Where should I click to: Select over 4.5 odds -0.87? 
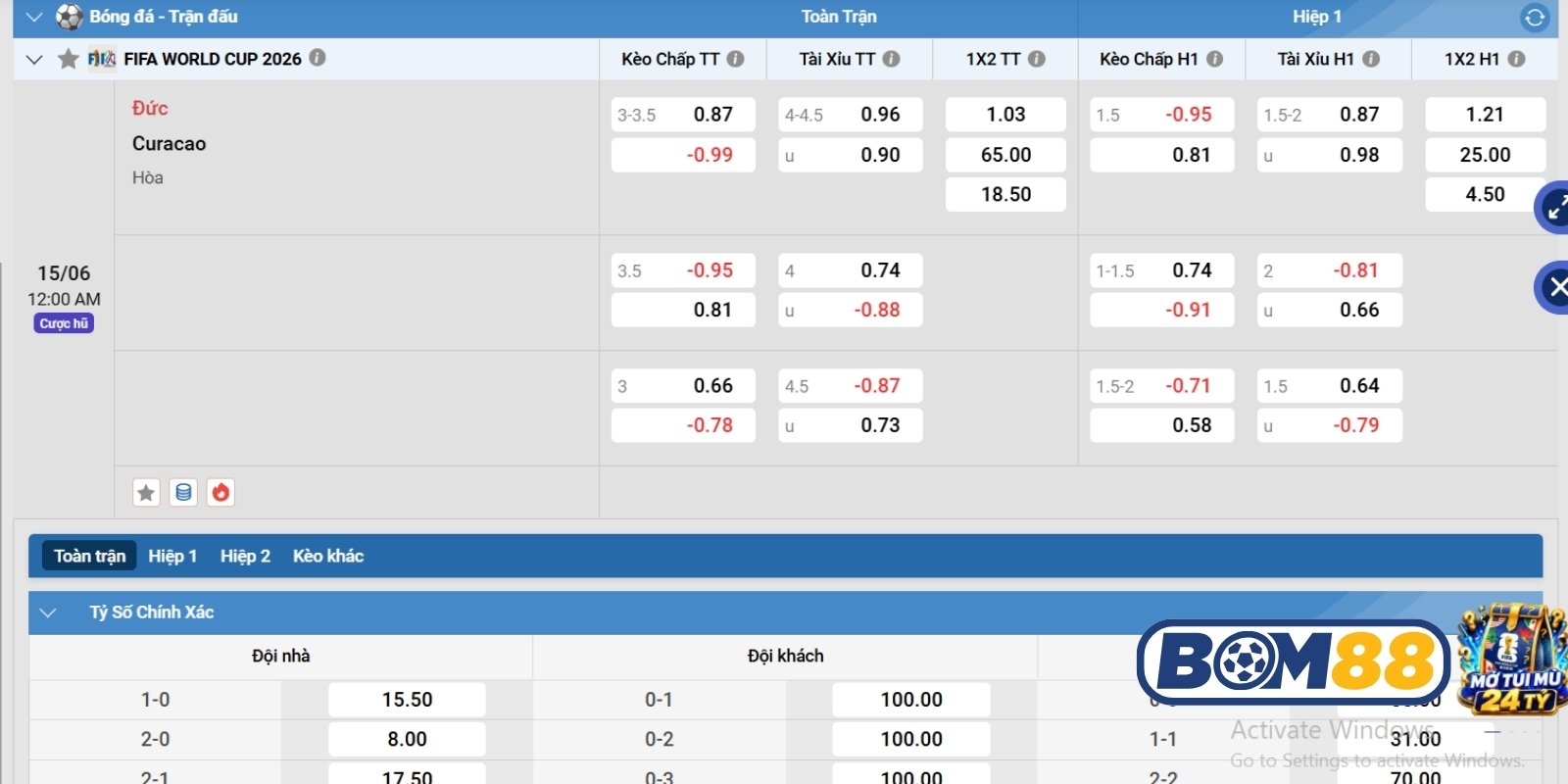pyautogui.click(x=851, y=386)
